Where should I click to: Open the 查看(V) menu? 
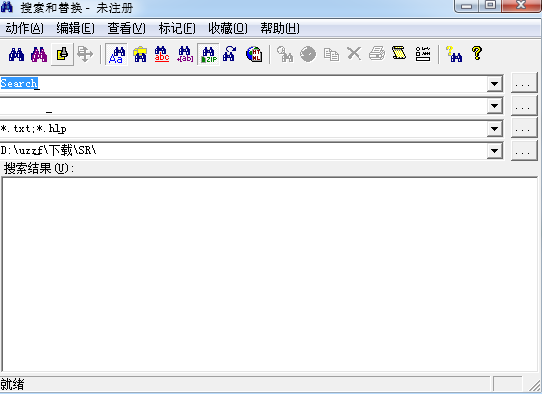tap(127, 28)
